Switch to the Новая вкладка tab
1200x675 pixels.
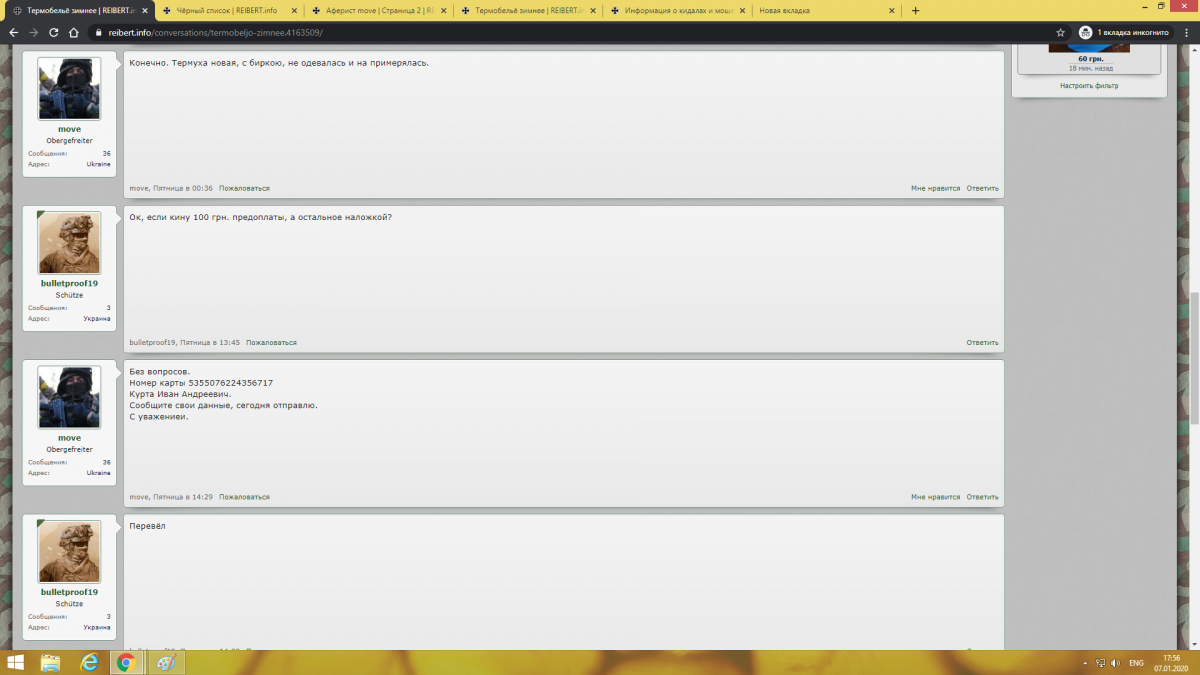coord(826,10)
